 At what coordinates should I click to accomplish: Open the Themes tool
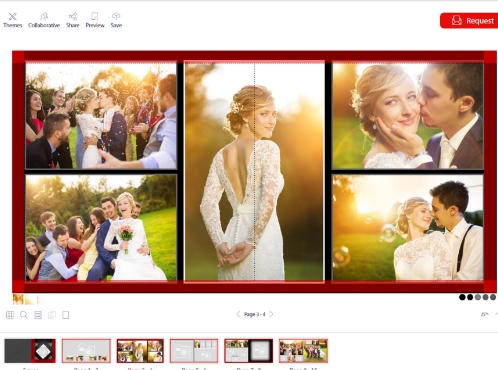(x=13, y=20)
